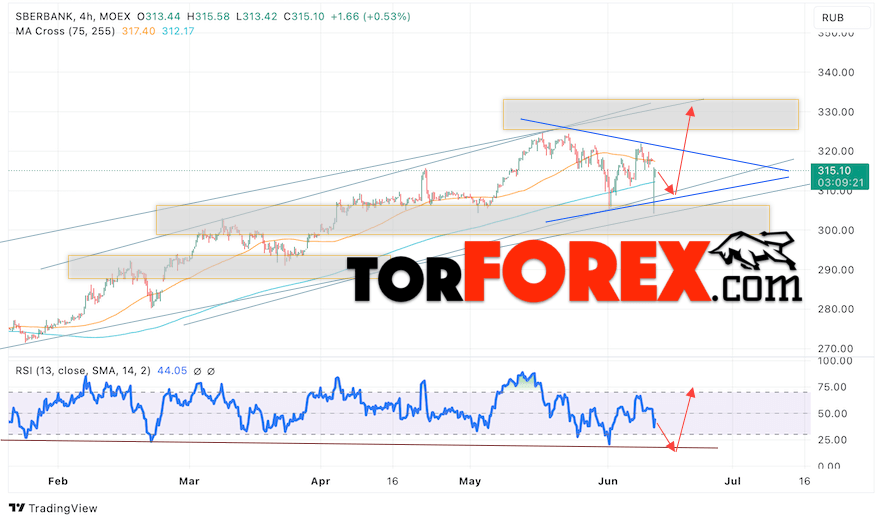Click the 300.00 price axis label
Screen dimensions: 883x523
click(836, 230)
